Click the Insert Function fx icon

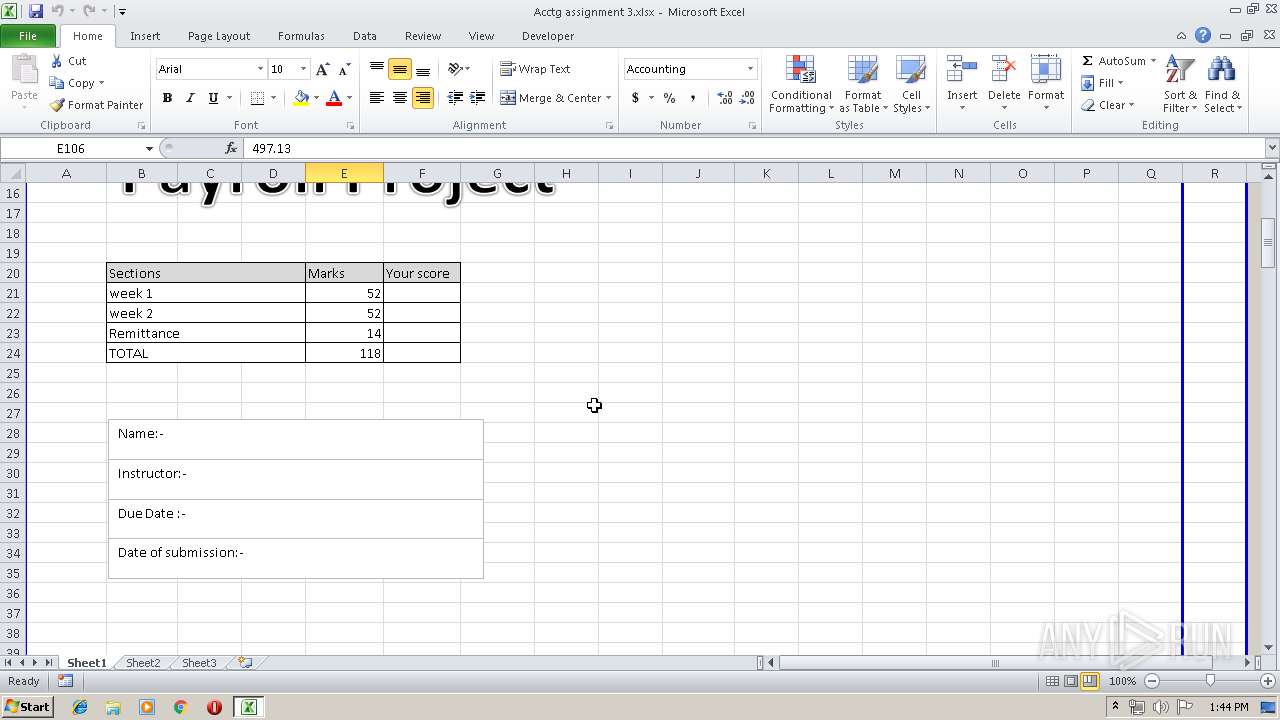tap(231, 148)
